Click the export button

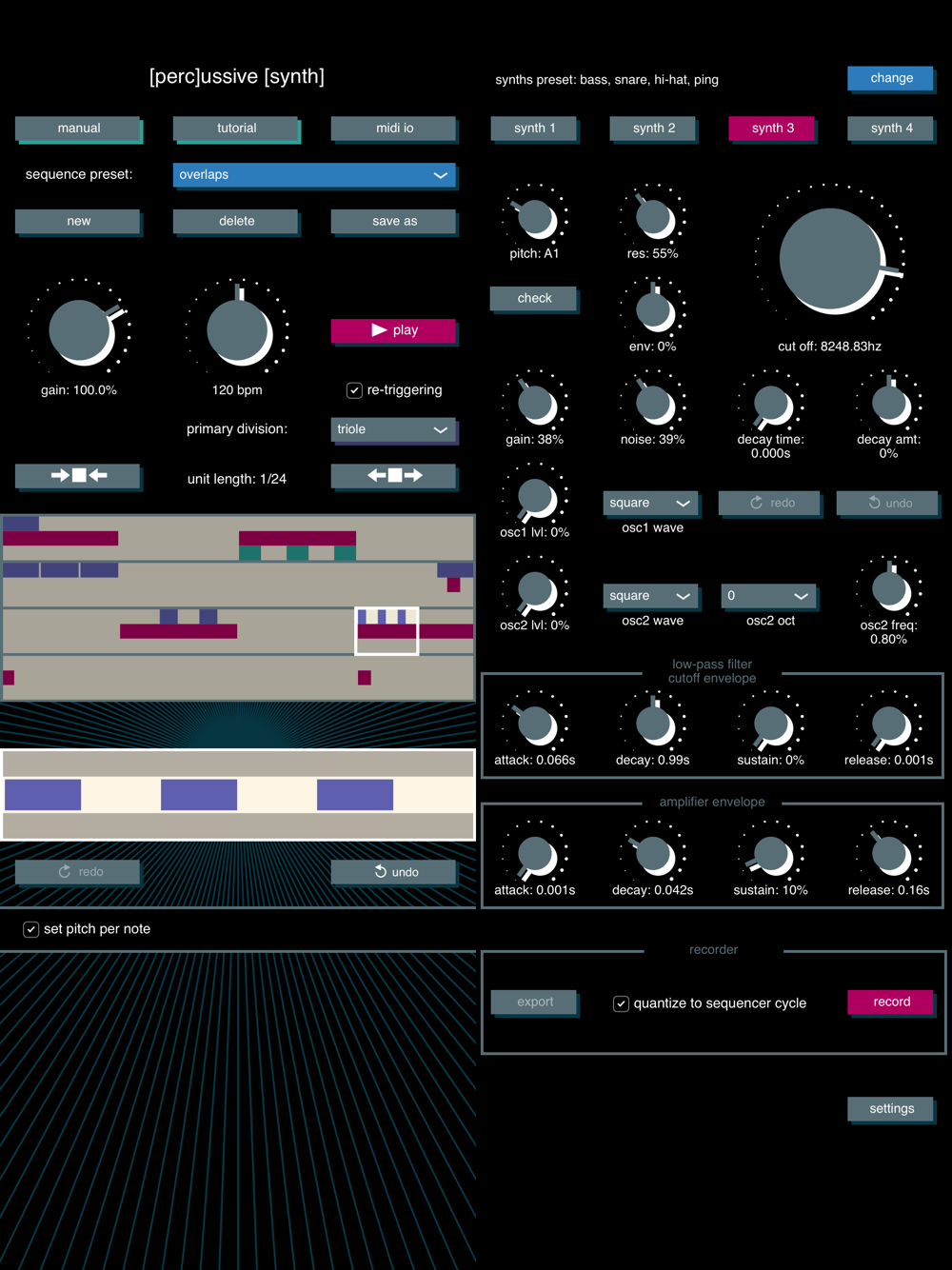coord(534,1002)
